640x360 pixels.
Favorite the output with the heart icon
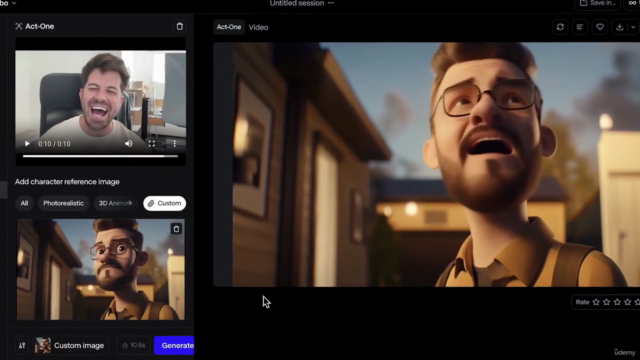point(600,27)
